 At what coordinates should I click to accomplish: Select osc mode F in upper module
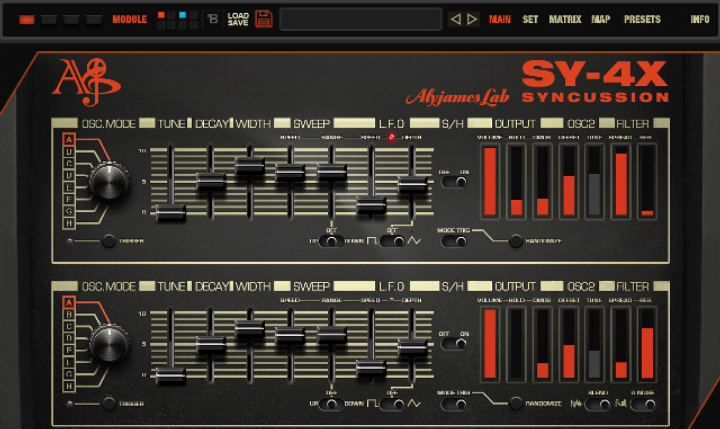point(69,199)
